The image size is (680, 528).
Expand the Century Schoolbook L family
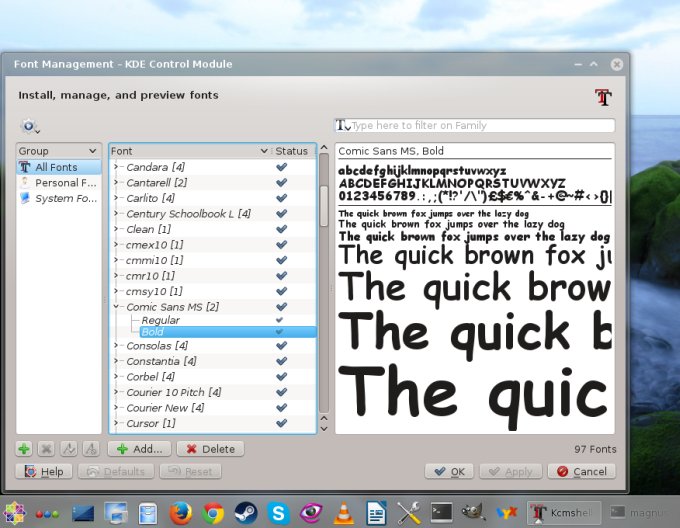[116, 214]
